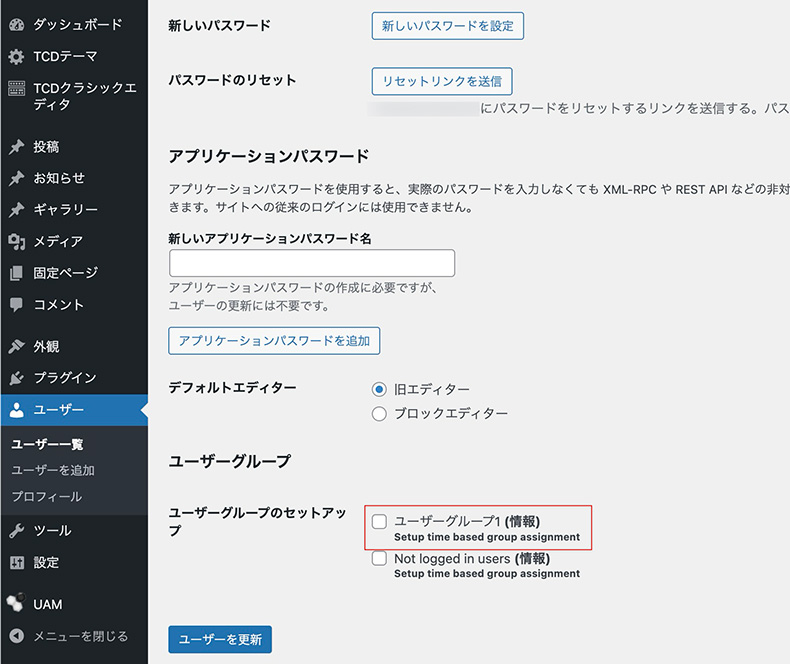Click the パスワードのリセット label
Image resolution: width=790 pixels, height=664 pixels.
click(232, 80)
